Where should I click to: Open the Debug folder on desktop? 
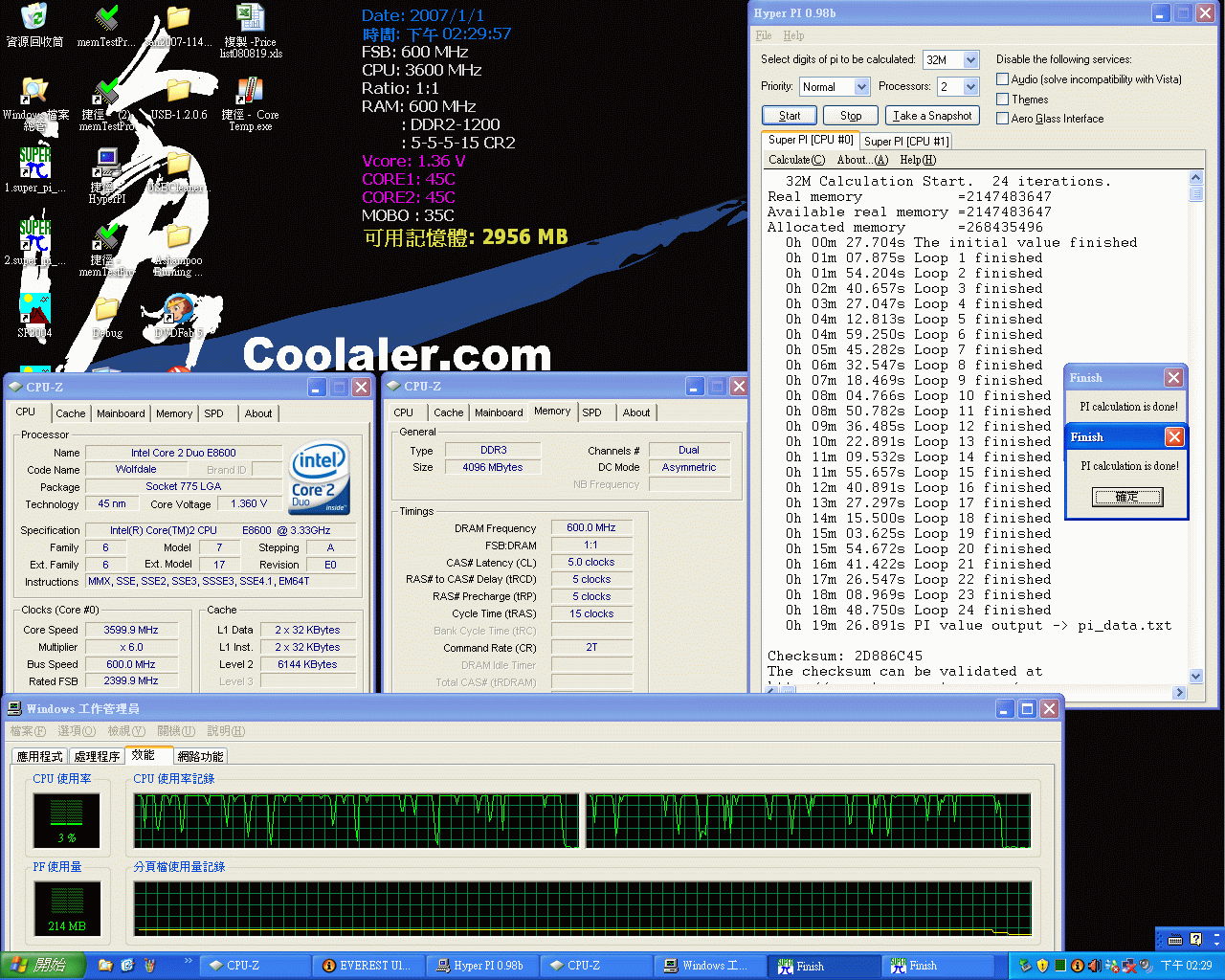coord(106,317)
